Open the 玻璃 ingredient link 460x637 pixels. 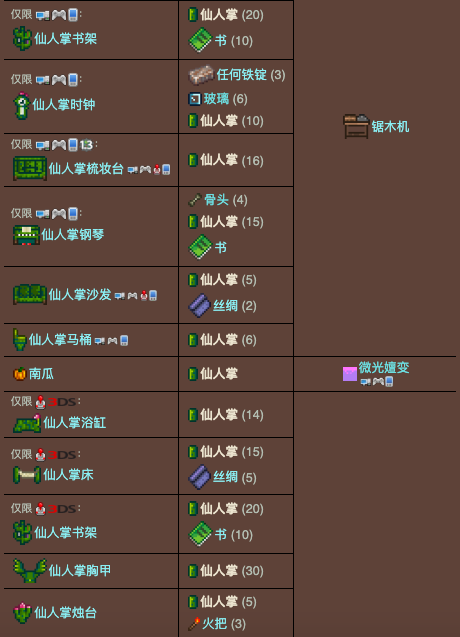point(216,99)
